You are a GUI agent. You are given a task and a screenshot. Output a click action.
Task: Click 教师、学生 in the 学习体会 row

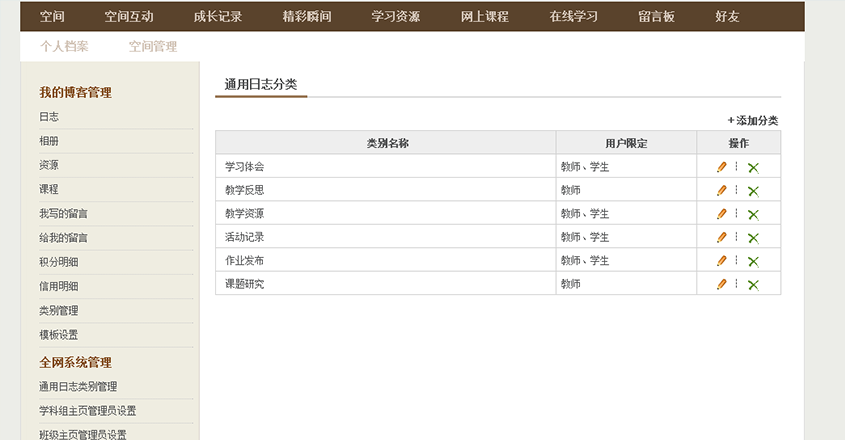[585, 167]
